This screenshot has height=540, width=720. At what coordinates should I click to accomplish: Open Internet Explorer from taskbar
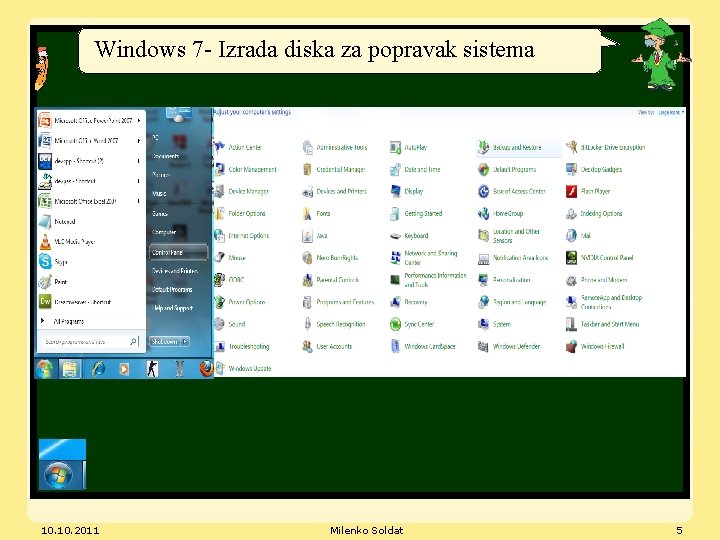(98, 369)
